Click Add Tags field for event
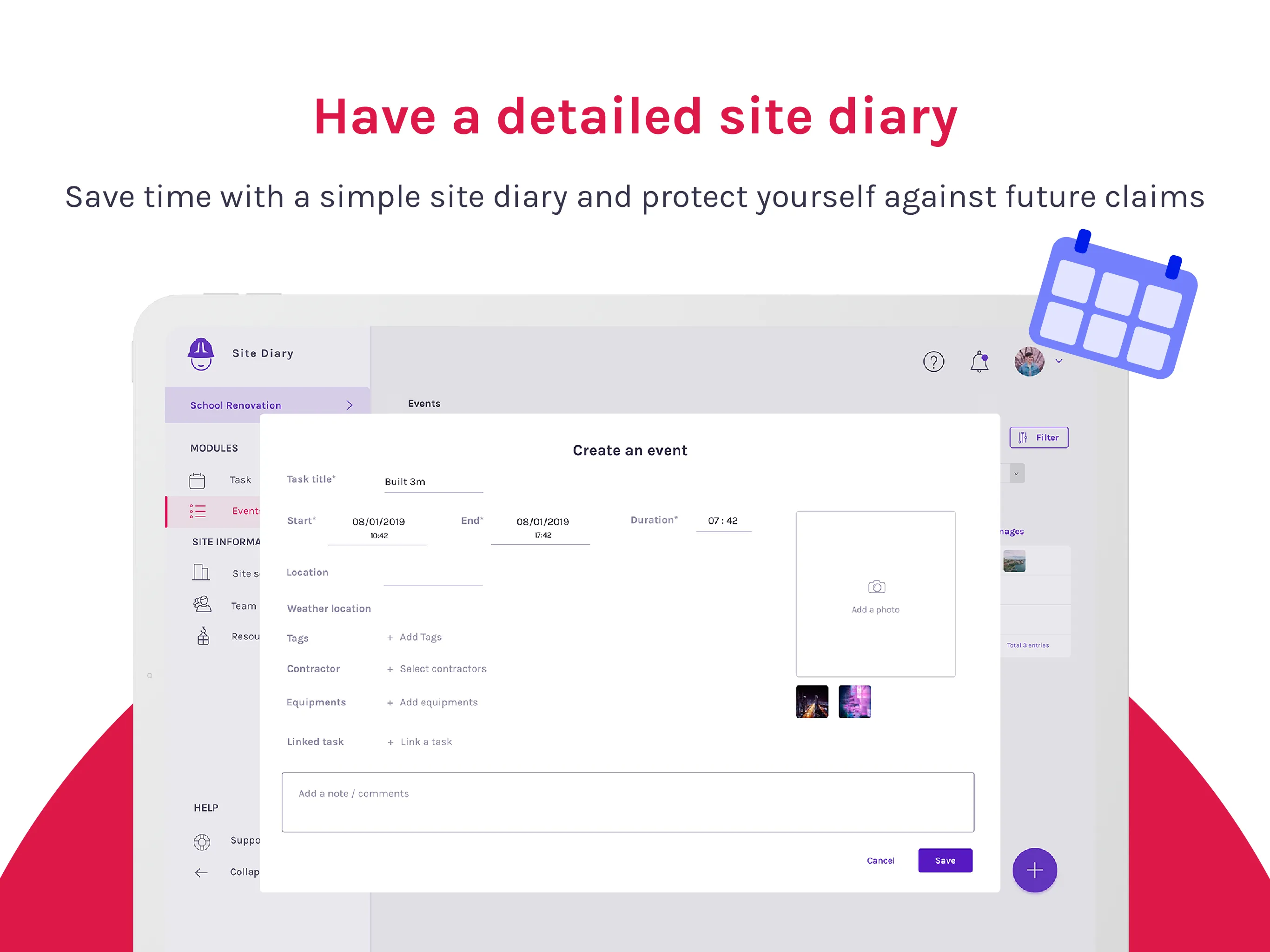1270x952 pixels. pyautogui.click(x=414, y=636)
